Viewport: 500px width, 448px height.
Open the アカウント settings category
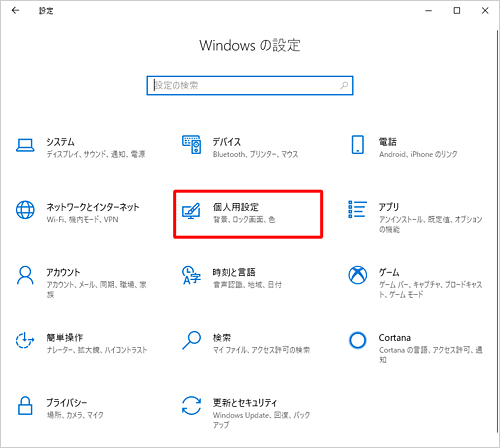[x=82, y=281]
